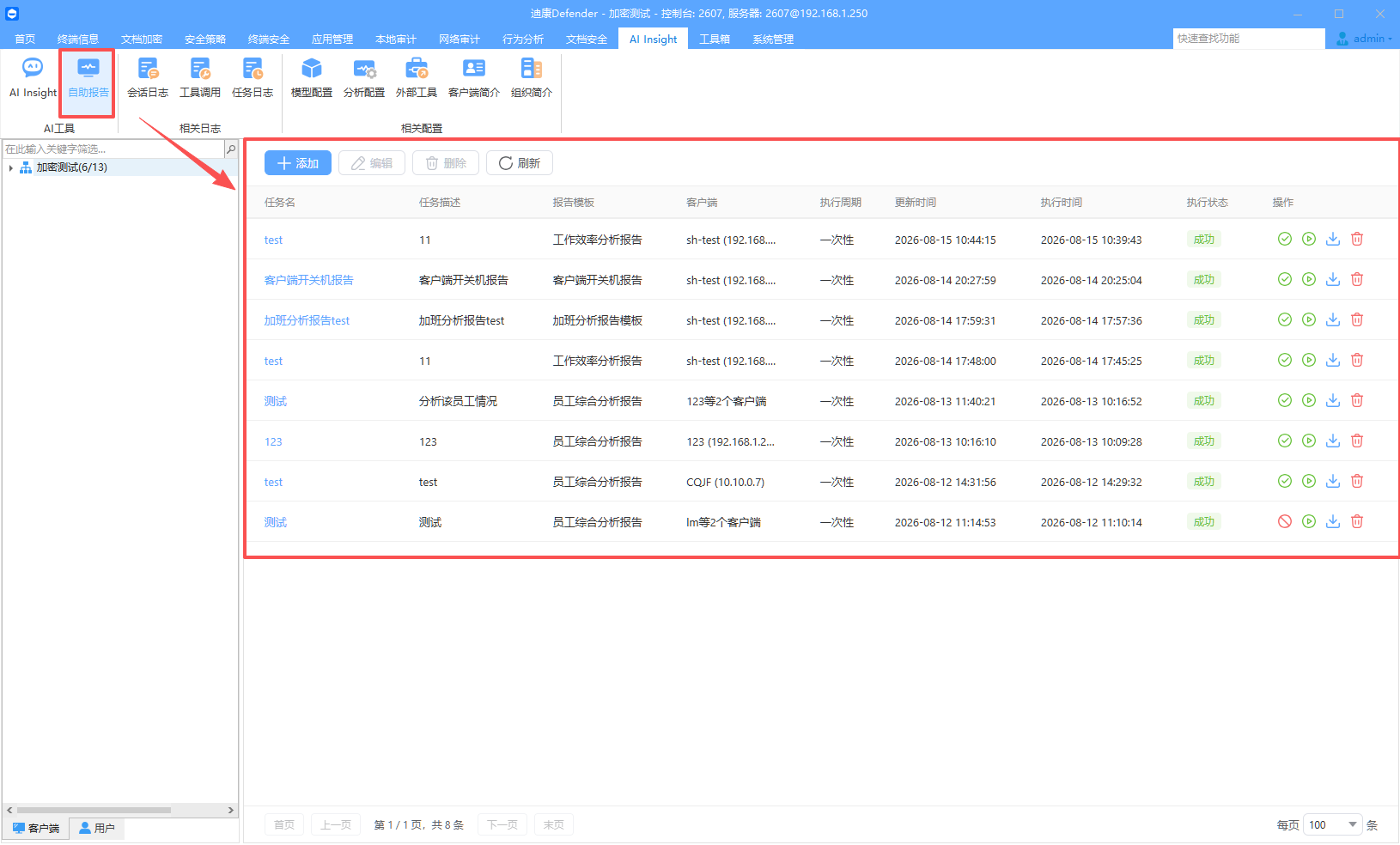The width and height of the screenshot is (1400, 845).
Task: Delete the 客户端开关机报告 task row
Action: point(1357,279)
